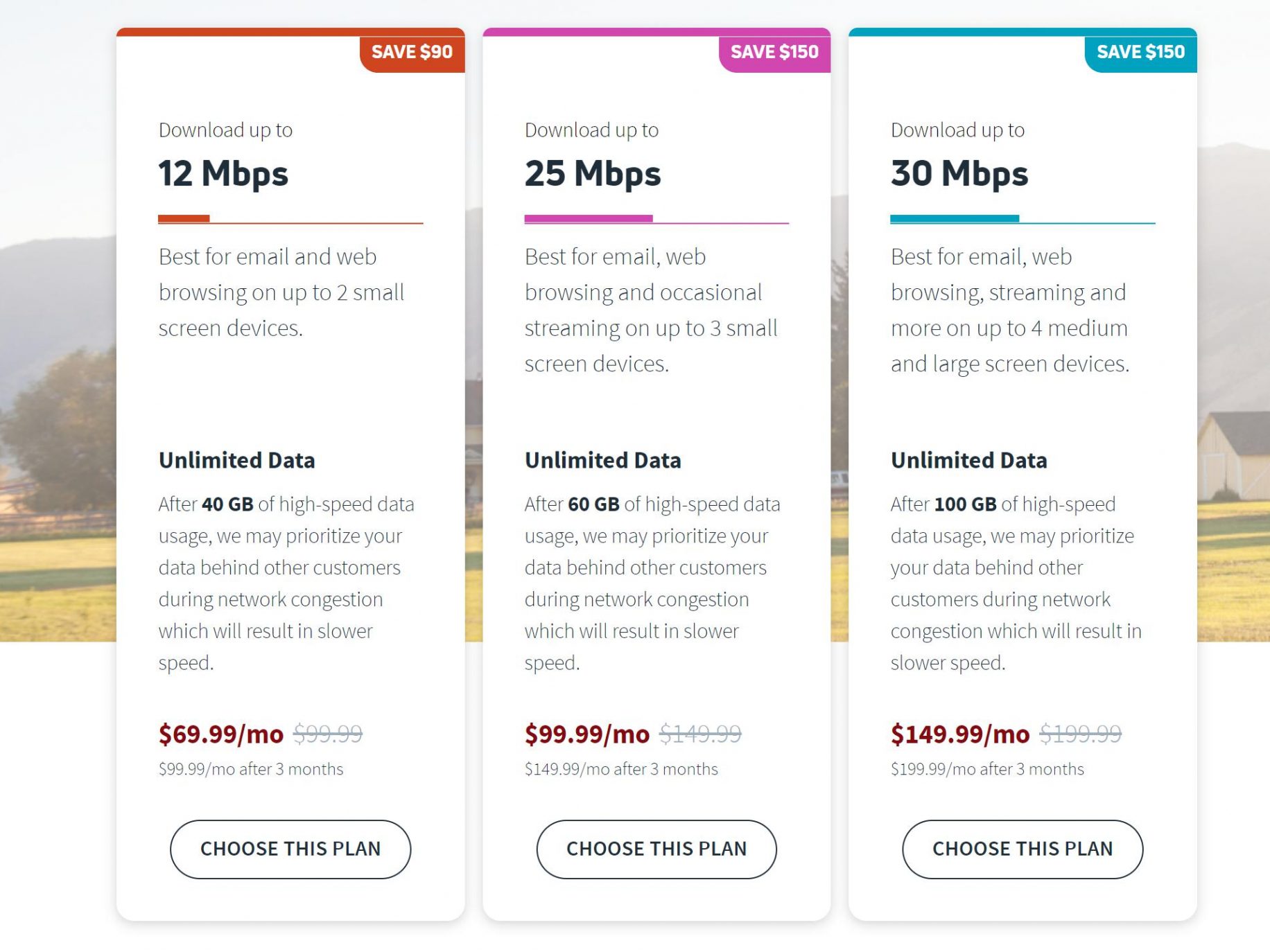Click the $69.99/mo price
The image size is (1270, 952).
point(221,734)
